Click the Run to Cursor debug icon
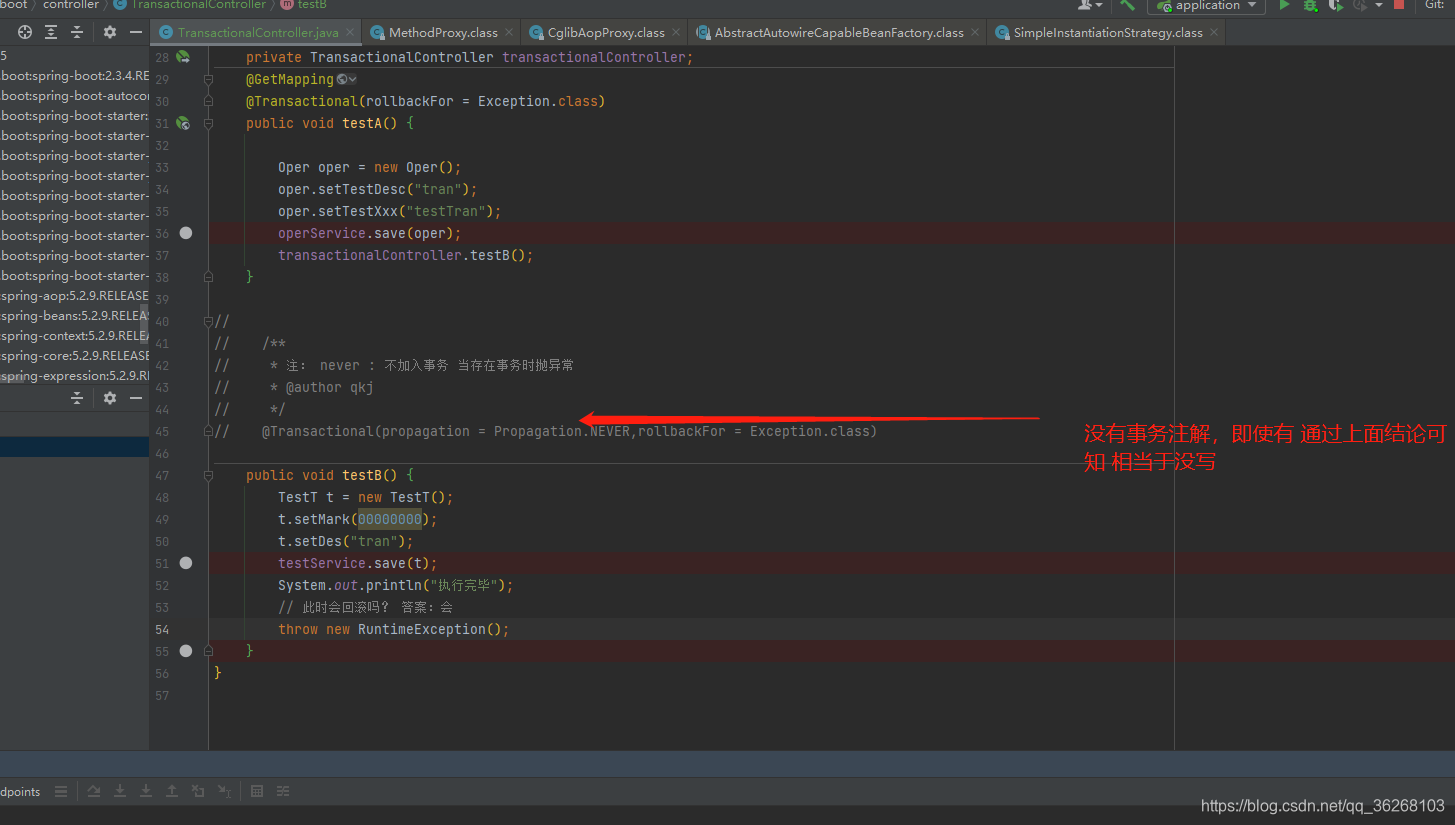1455x825 pixels. coord(224,791)
